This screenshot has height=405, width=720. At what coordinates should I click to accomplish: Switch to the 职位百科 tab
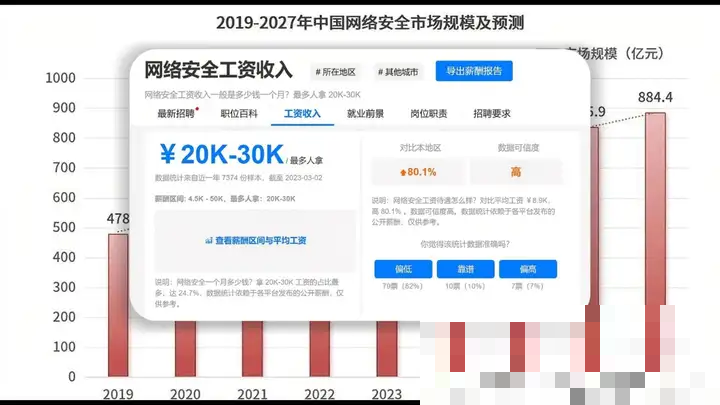point(239,113)
